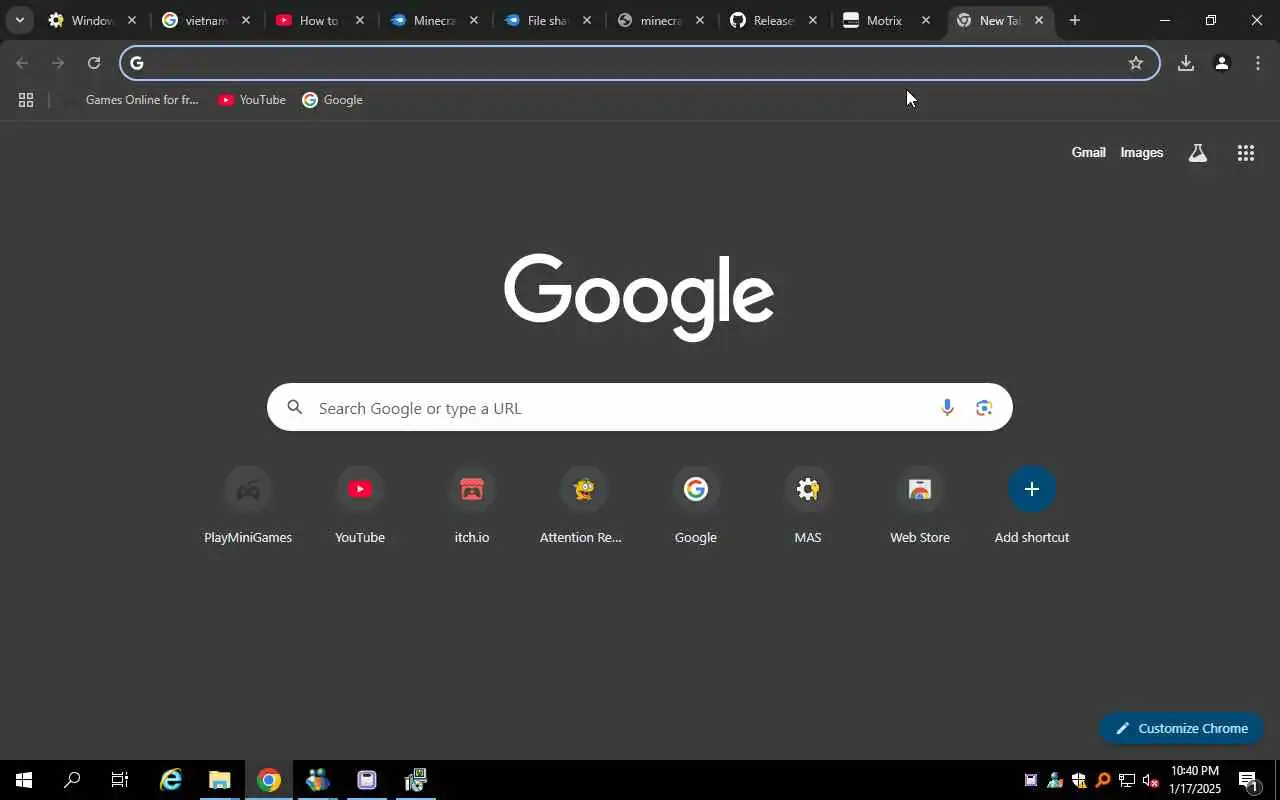Open Gmail link
This screenshot has height=800, width=1280.
(1088, 153)
